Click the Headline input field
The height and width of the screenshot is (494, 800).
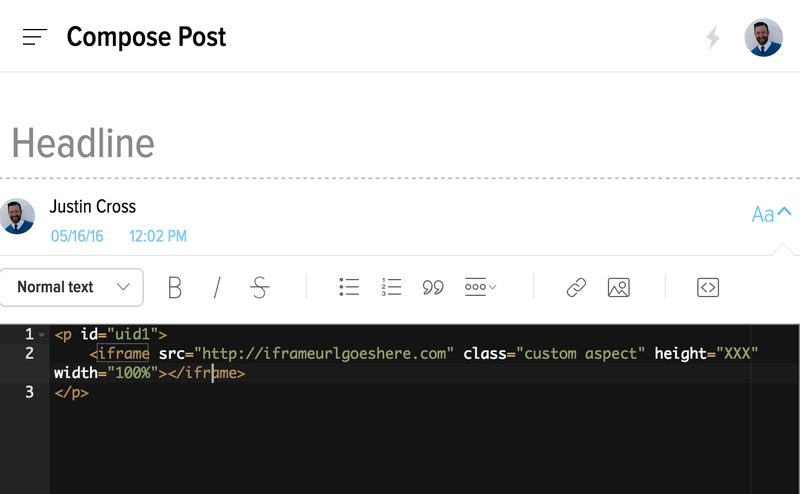[x=400, y=143]
